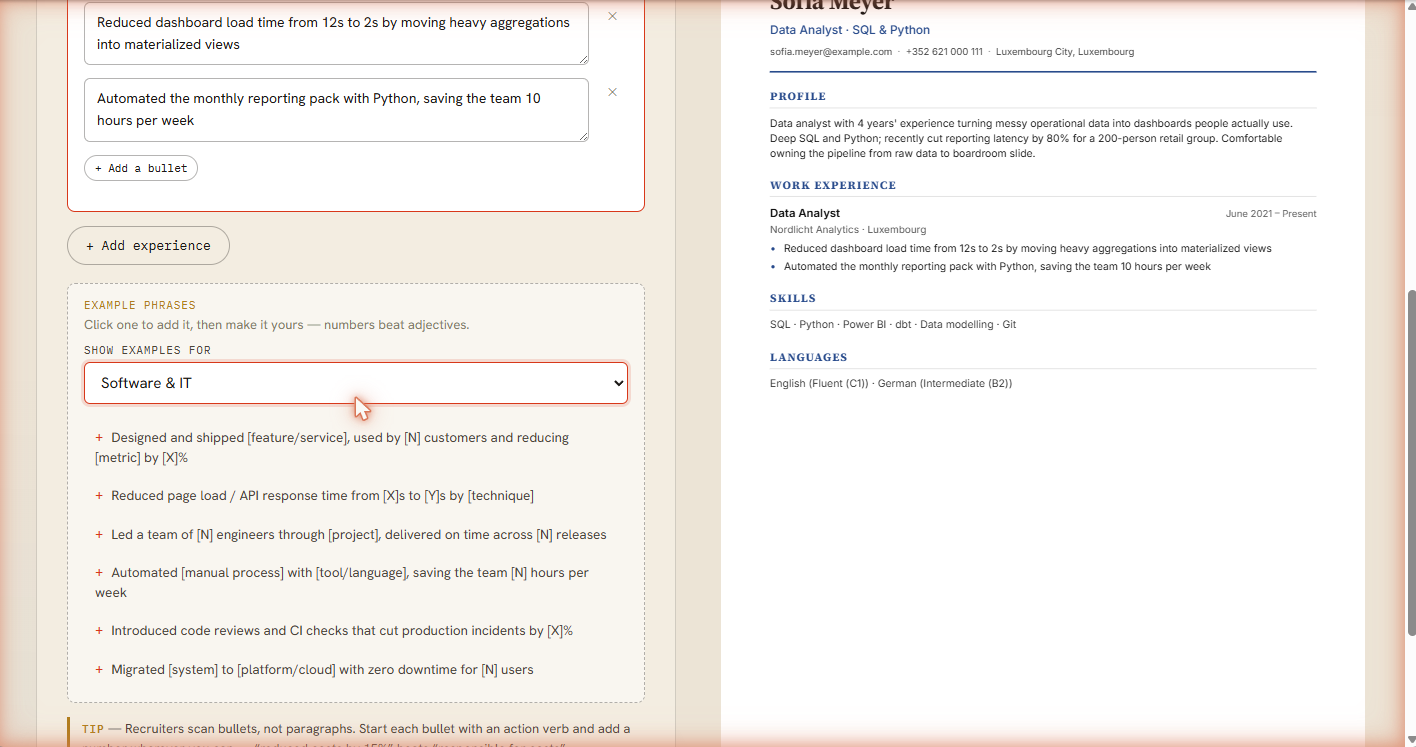The height and width of the screenshot is (747, 1416).
Task: Click the 'numbers beat adjectives' hint text
Action: (x=396, y=325)
